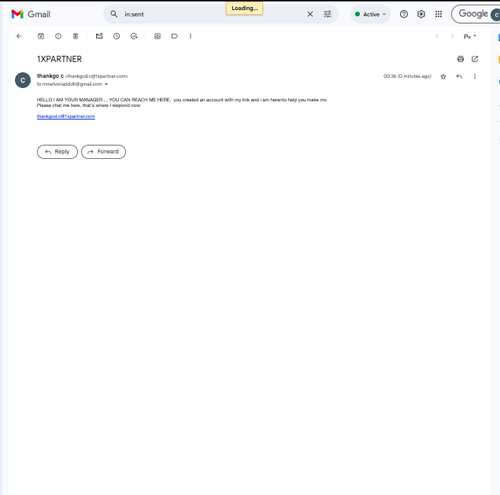Mark the email as unread
Screen dimensions: 500x495
pyautogui.click(x=99, y=36)
